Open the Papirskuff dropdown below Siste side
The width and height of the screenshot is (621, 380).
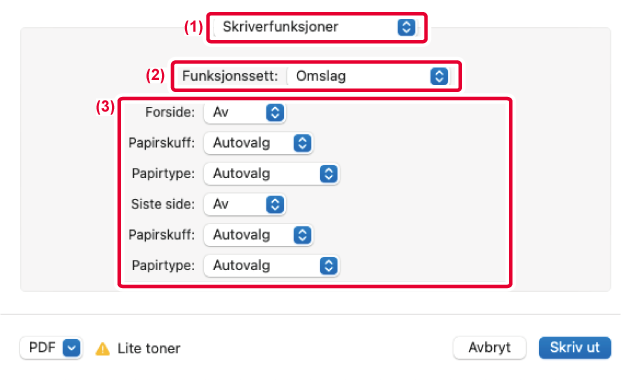(x=258, y=235)
